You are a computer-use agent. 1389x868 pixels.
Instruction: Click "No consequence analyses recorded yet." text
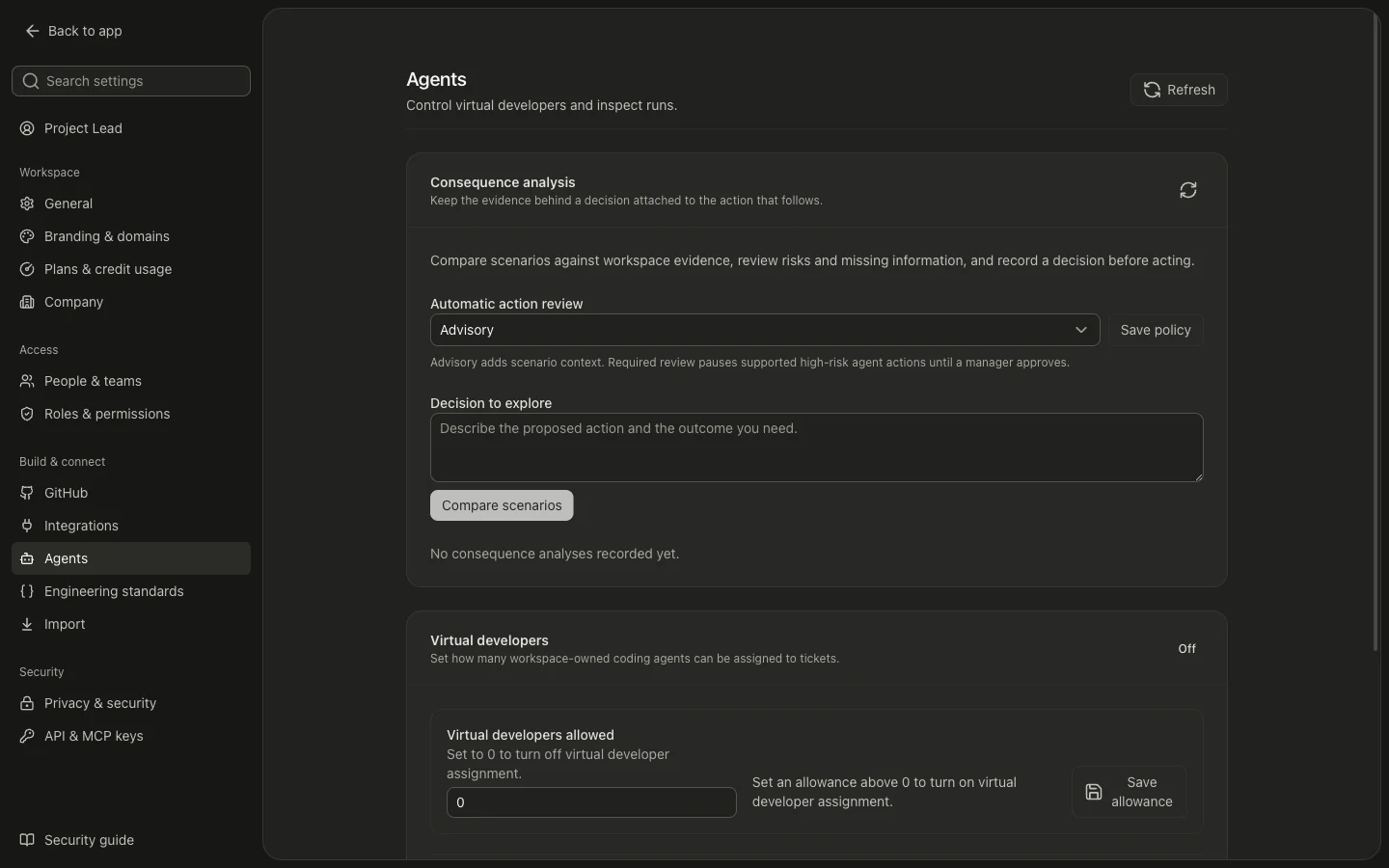pyautogui.click(x=555, y=554)
